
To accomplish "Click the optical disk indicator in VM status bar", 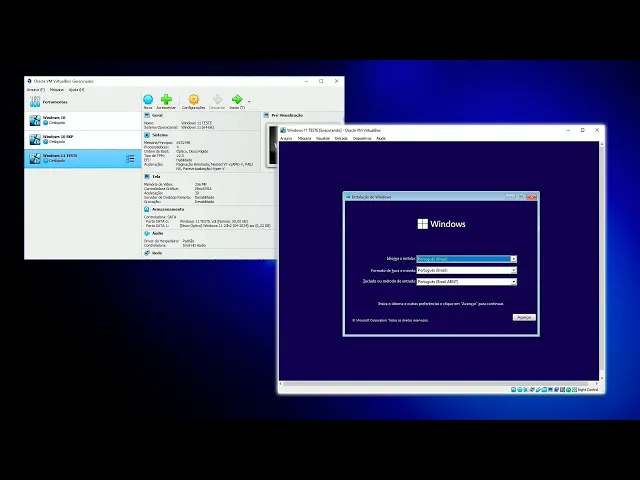I will tap(520, 390).
